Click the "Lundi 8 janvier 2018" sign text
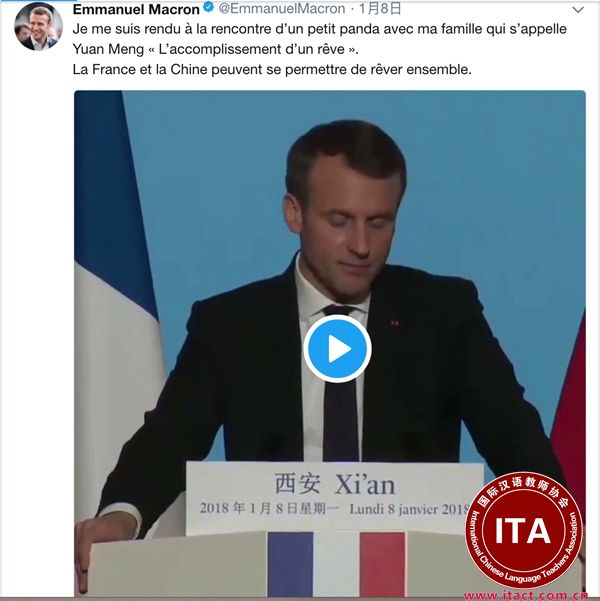 point(409,509)
